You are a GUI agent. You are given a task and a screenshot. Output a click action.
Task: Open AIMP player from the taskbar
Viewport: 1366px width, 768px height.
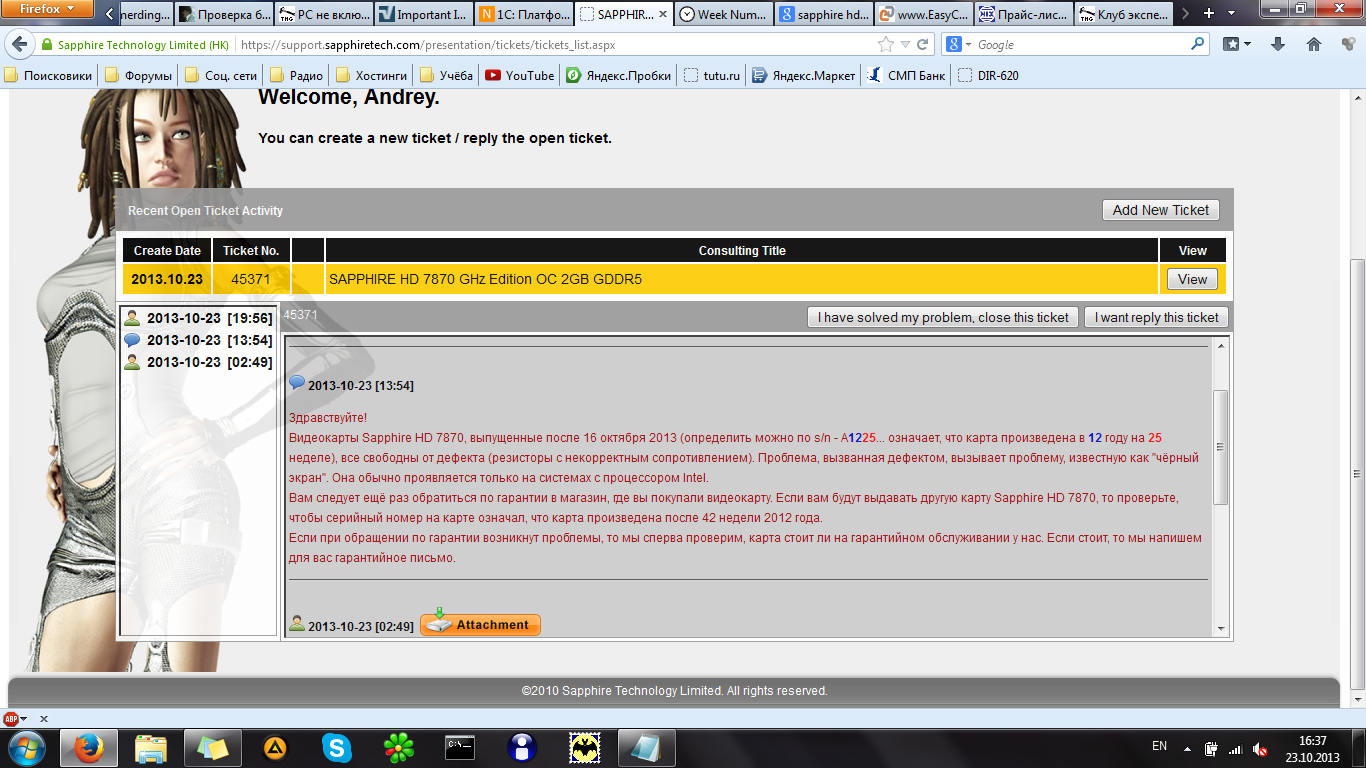point(274,747)
